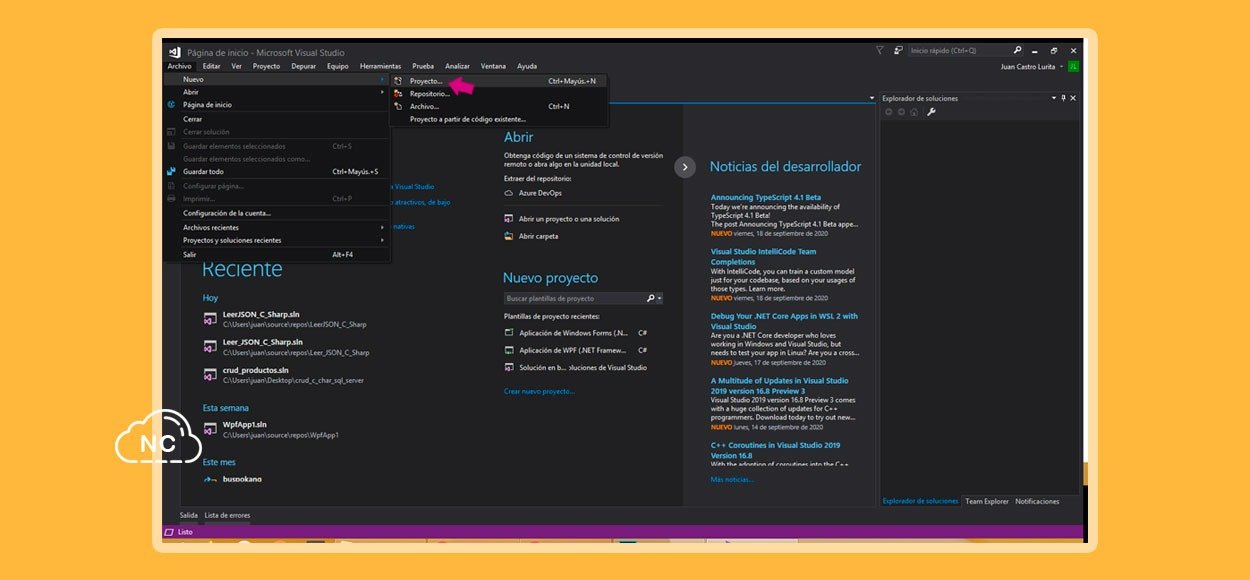Image resolution: width=1250 pixels, height=580 pixels.
Task: Open the Lista de errores tab
Action: click(227, 515)
